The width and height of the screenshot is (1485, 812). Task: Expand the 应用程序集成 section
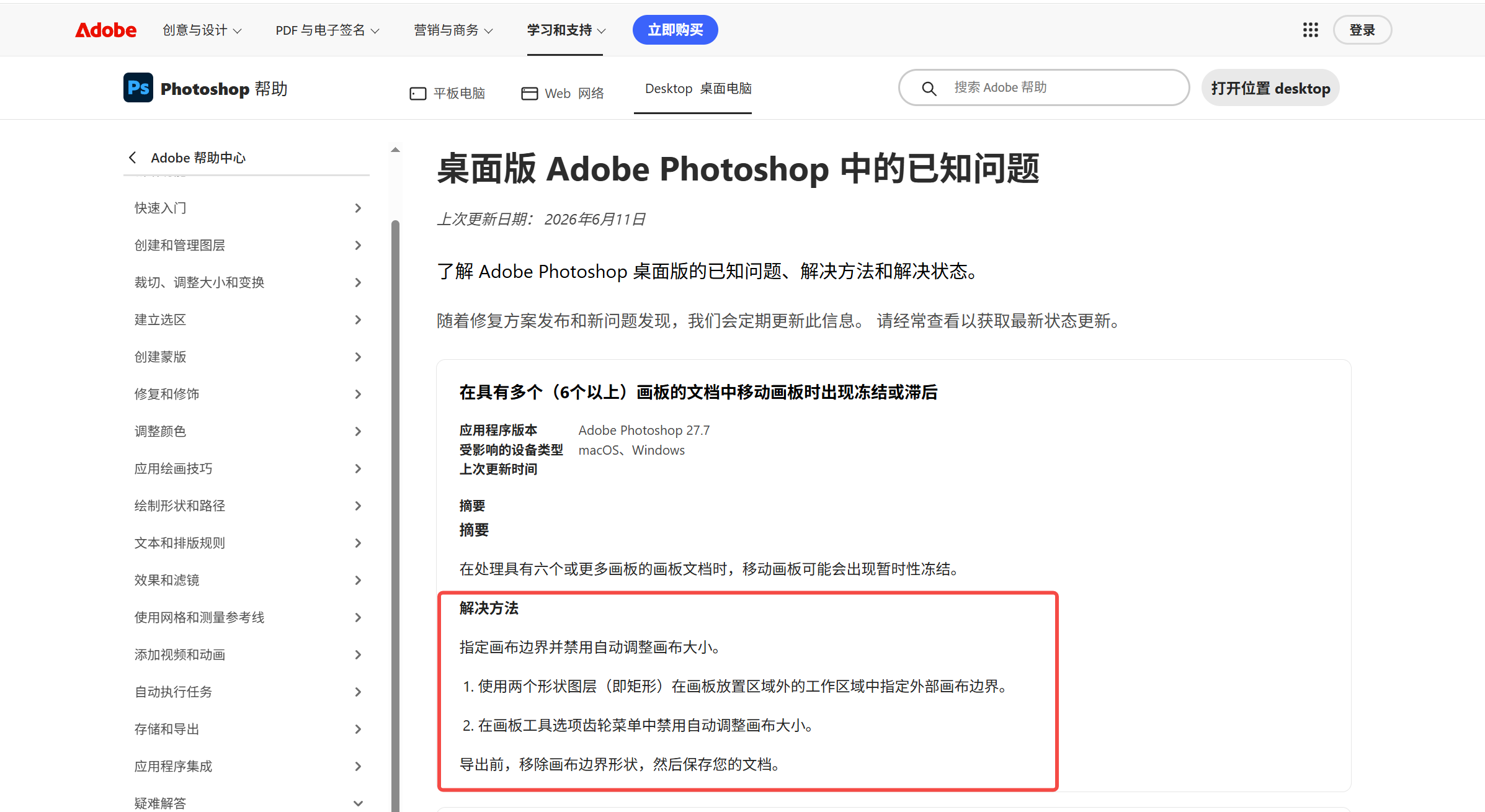click(x=247, y=766)
